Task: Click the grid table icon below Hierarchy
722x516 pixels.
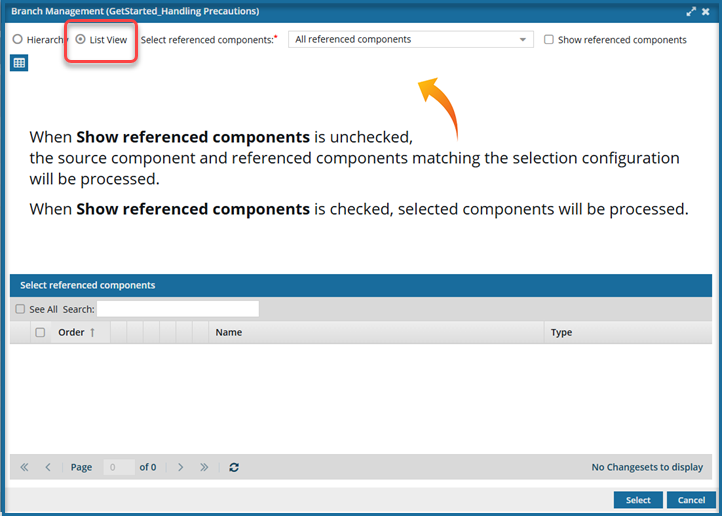Action: [x=19, y=63]
